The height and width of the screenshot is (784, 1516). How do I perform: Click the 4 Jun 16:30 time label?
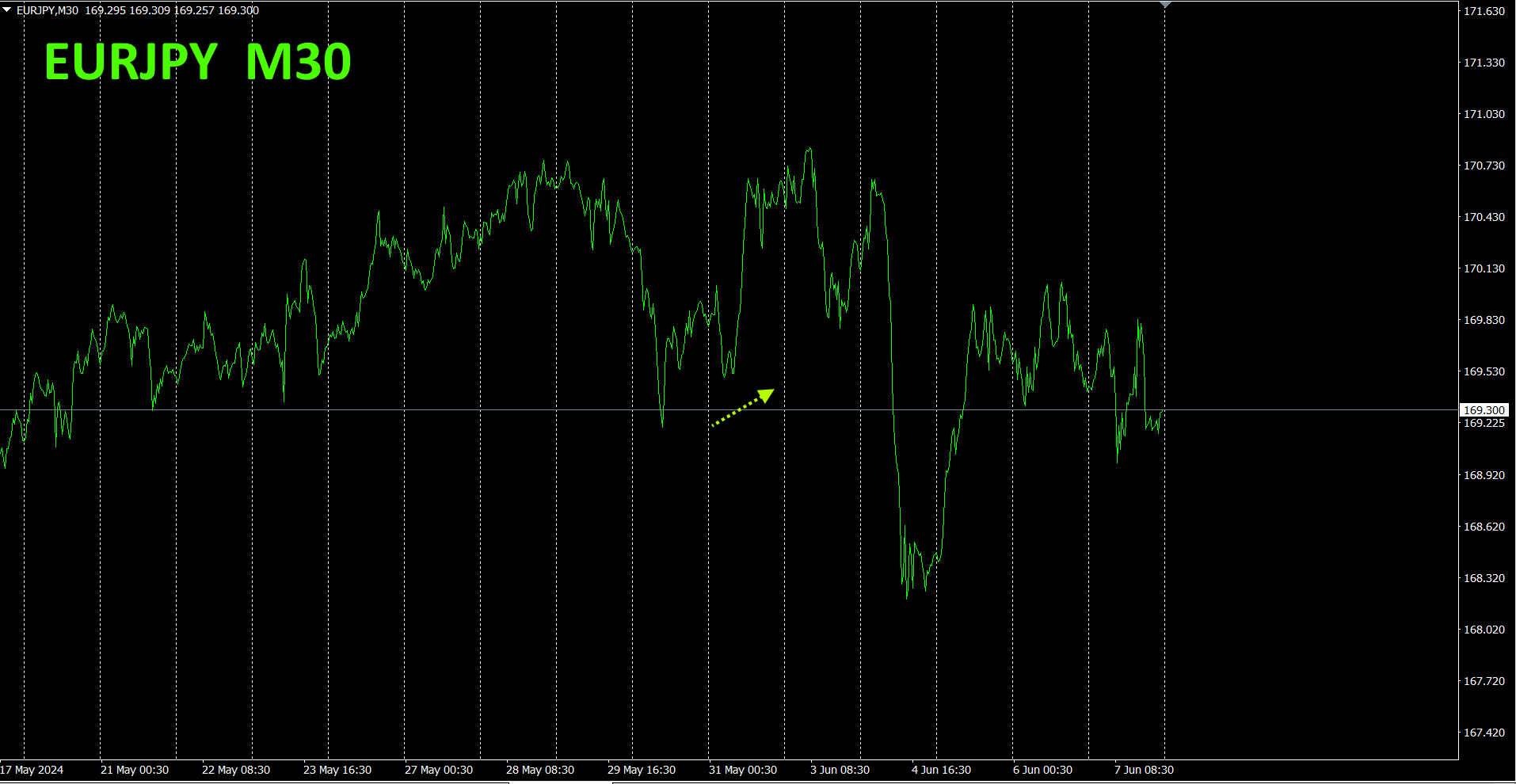coord(941,770)
